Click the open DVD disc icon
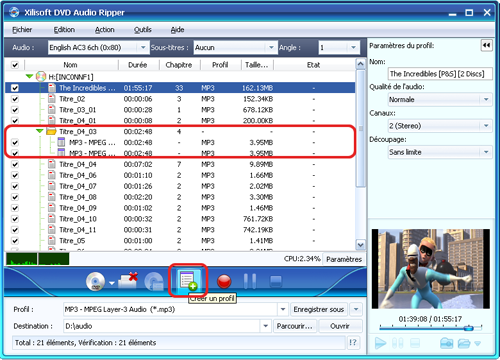Image resolution: width=500 pixels, height=360 pixels. (95, 282)
